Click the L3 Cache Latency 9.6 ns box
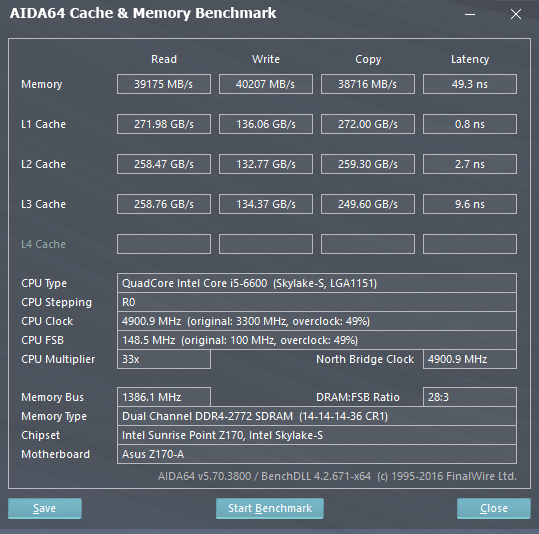The image size is (539, 534). point(470,204)
